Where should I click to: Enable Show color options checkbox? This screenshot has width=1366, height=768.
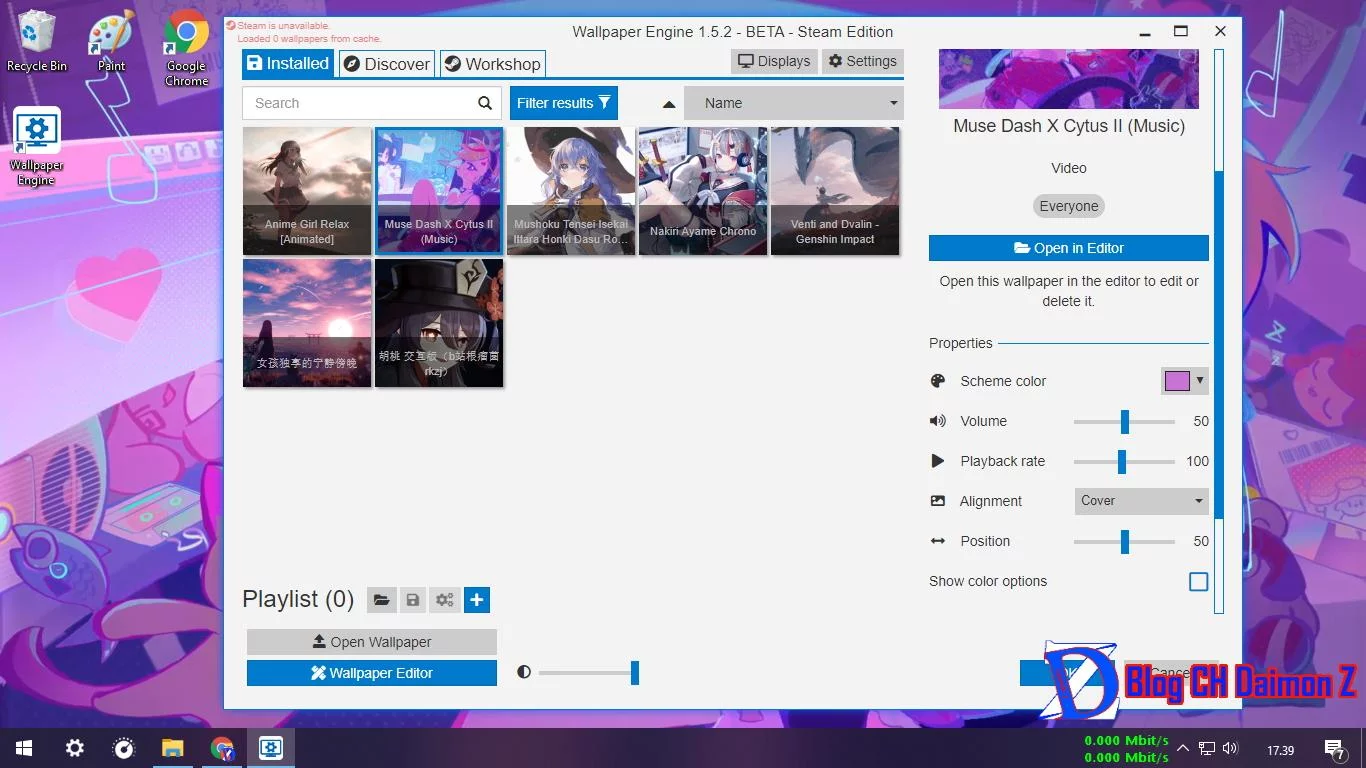point(1198,582)
